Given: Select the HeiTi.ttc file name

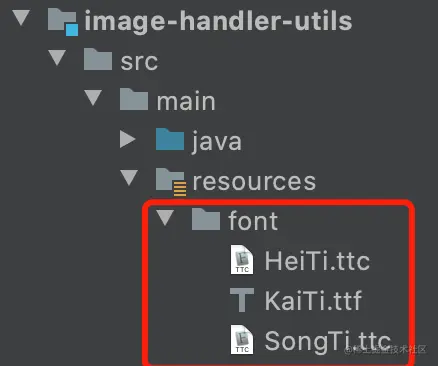Looking at the screenshot, I should 317,261.
